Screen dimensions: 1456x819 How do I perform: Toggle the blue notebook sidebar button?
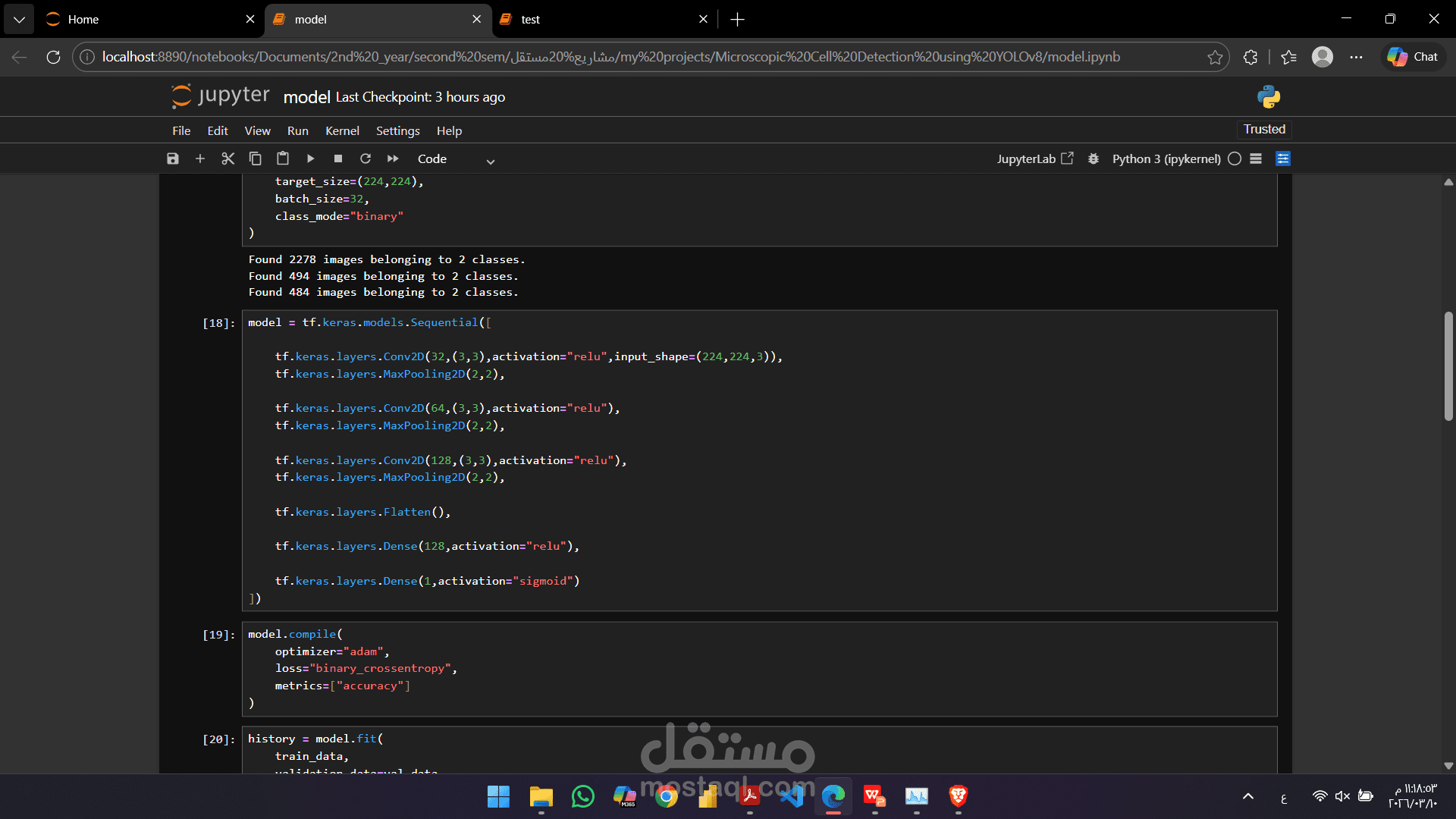point(1283,158)
